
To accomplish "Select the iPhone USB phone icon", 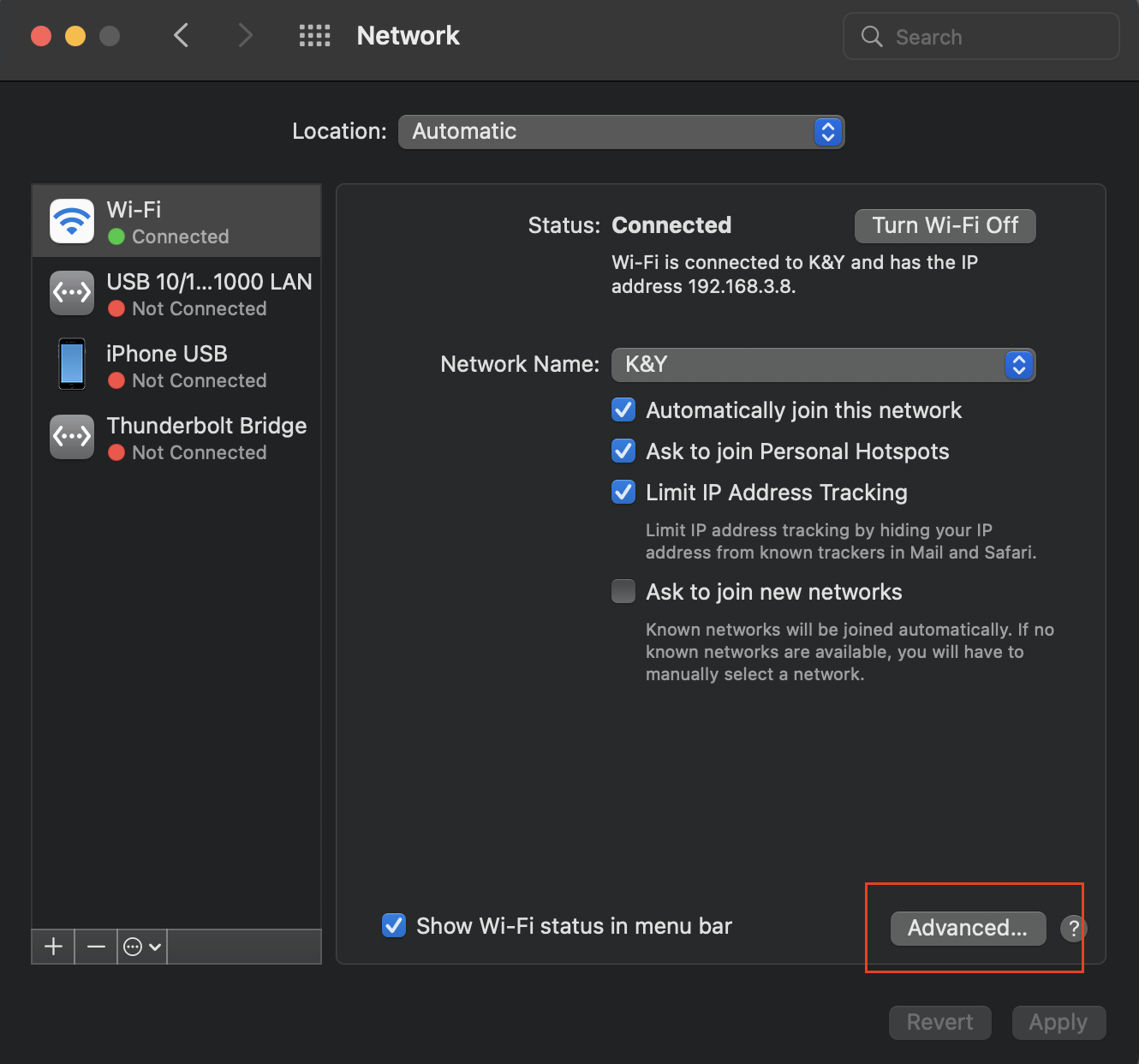I will (x=72, y=364).
